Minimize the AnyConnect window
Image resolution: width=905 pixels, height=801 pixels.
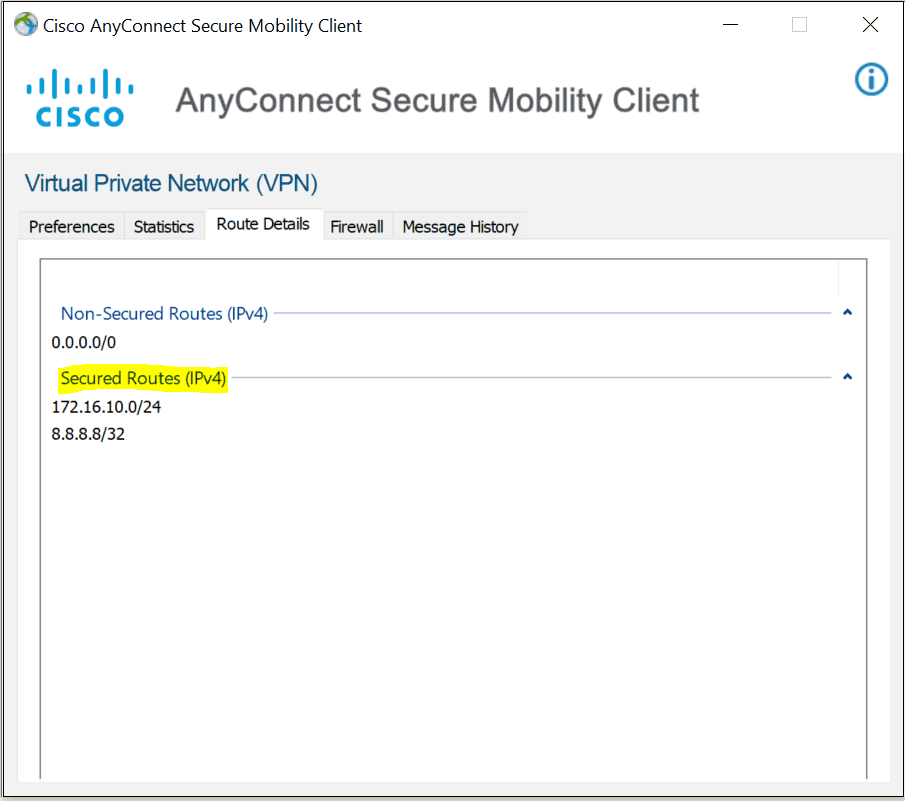(x=731, y=25)
